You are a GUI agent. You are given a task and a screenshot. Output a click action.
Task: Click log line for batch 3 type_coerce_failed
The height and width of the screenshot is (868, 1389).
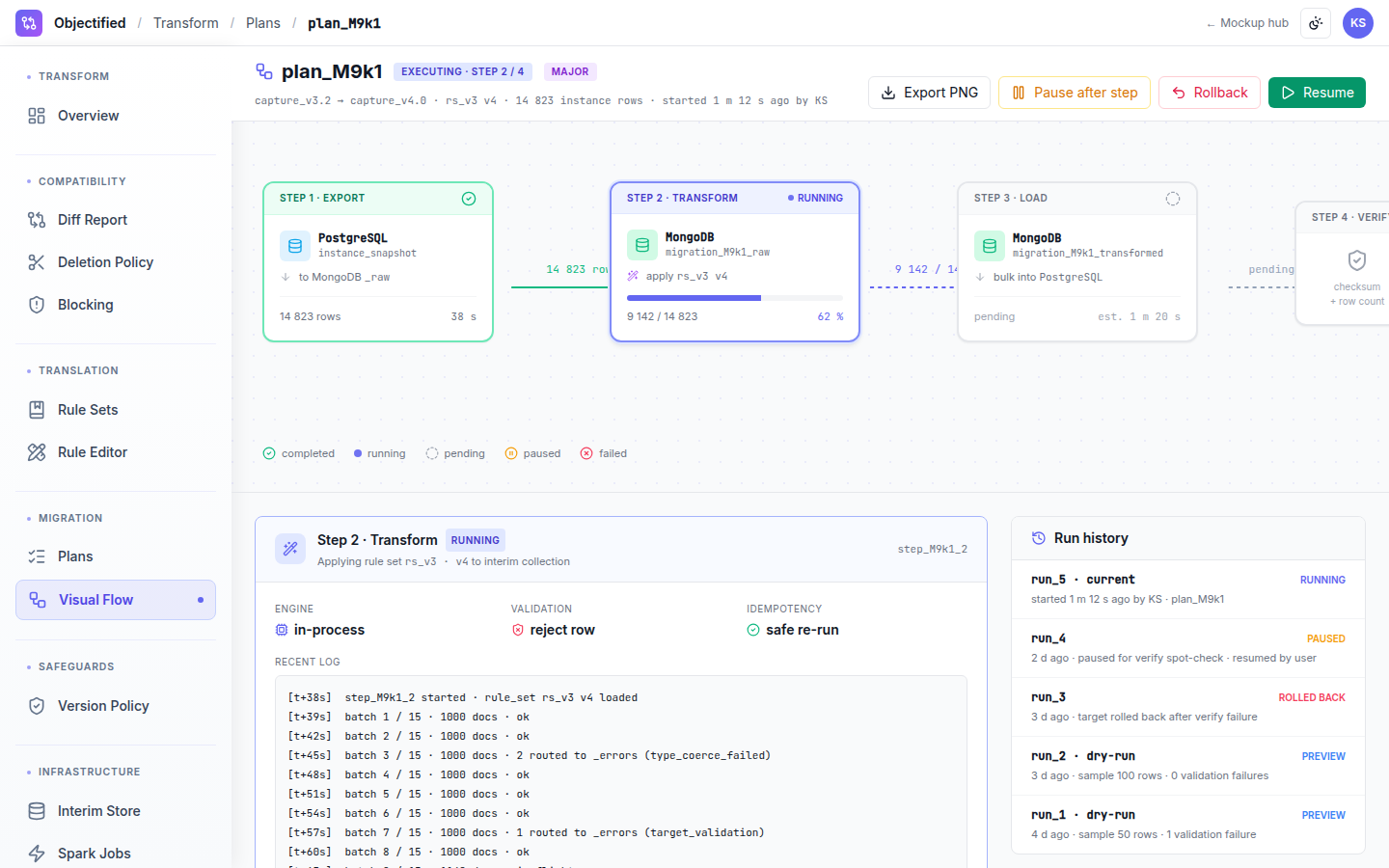(x=530, y=755)
